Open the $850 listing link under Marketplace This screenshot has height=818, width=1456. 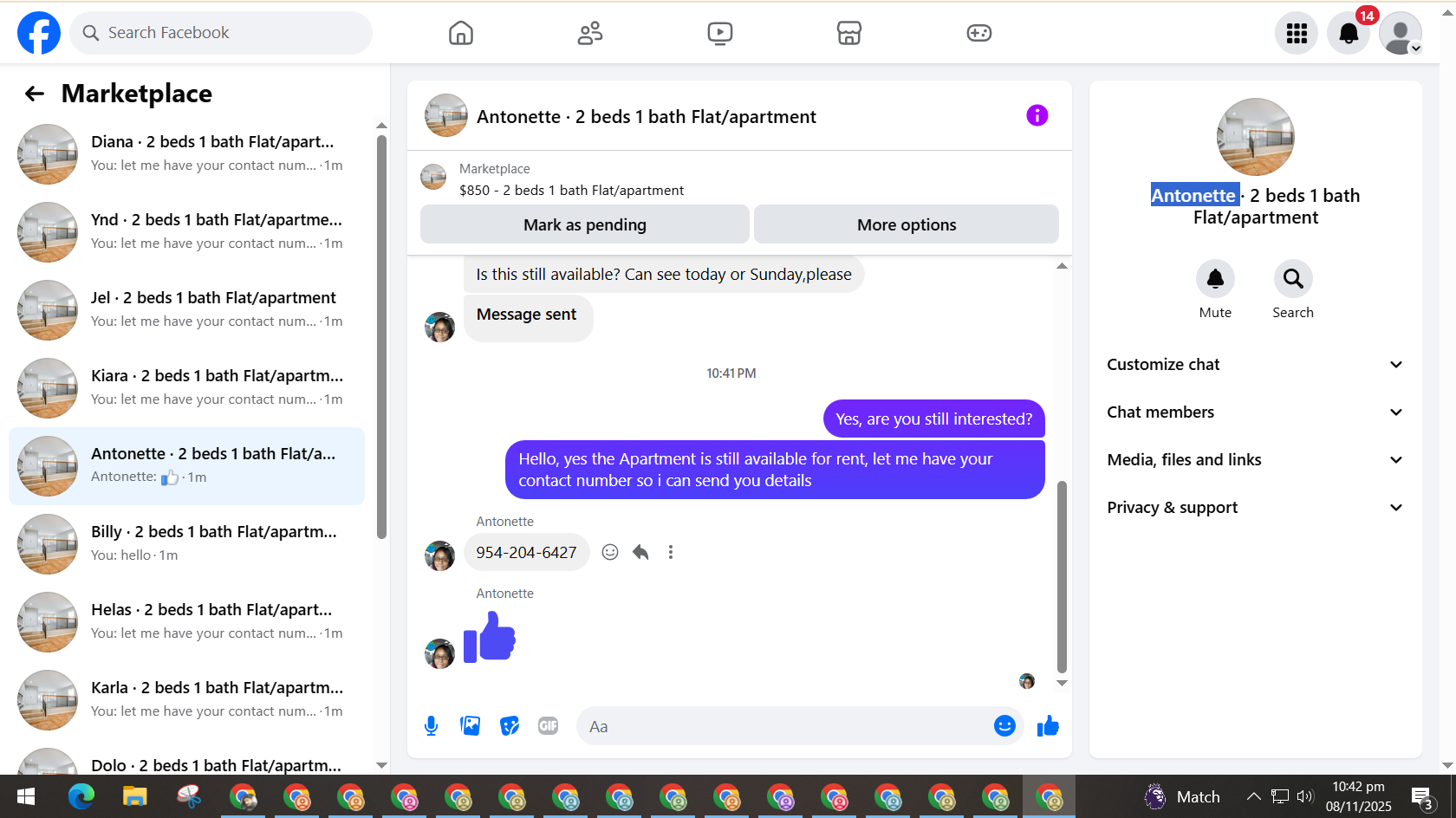(572, 191)
